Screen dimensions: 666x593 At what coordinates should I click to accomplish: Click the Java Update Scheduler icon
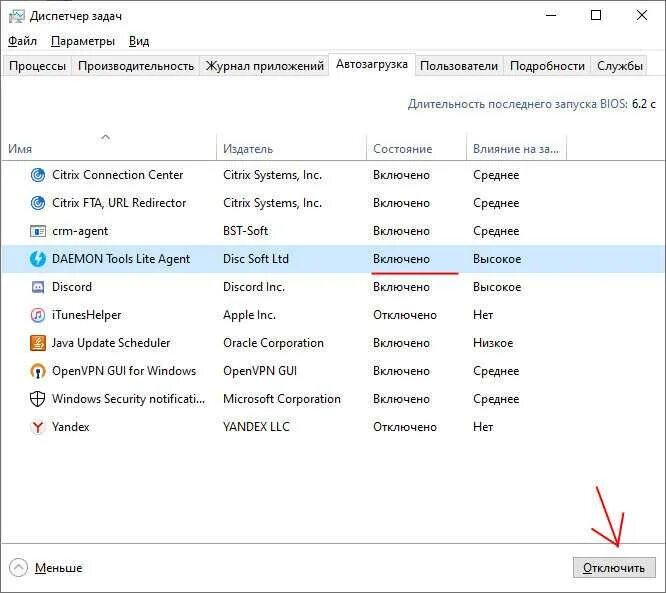click(x=38, y=343)
